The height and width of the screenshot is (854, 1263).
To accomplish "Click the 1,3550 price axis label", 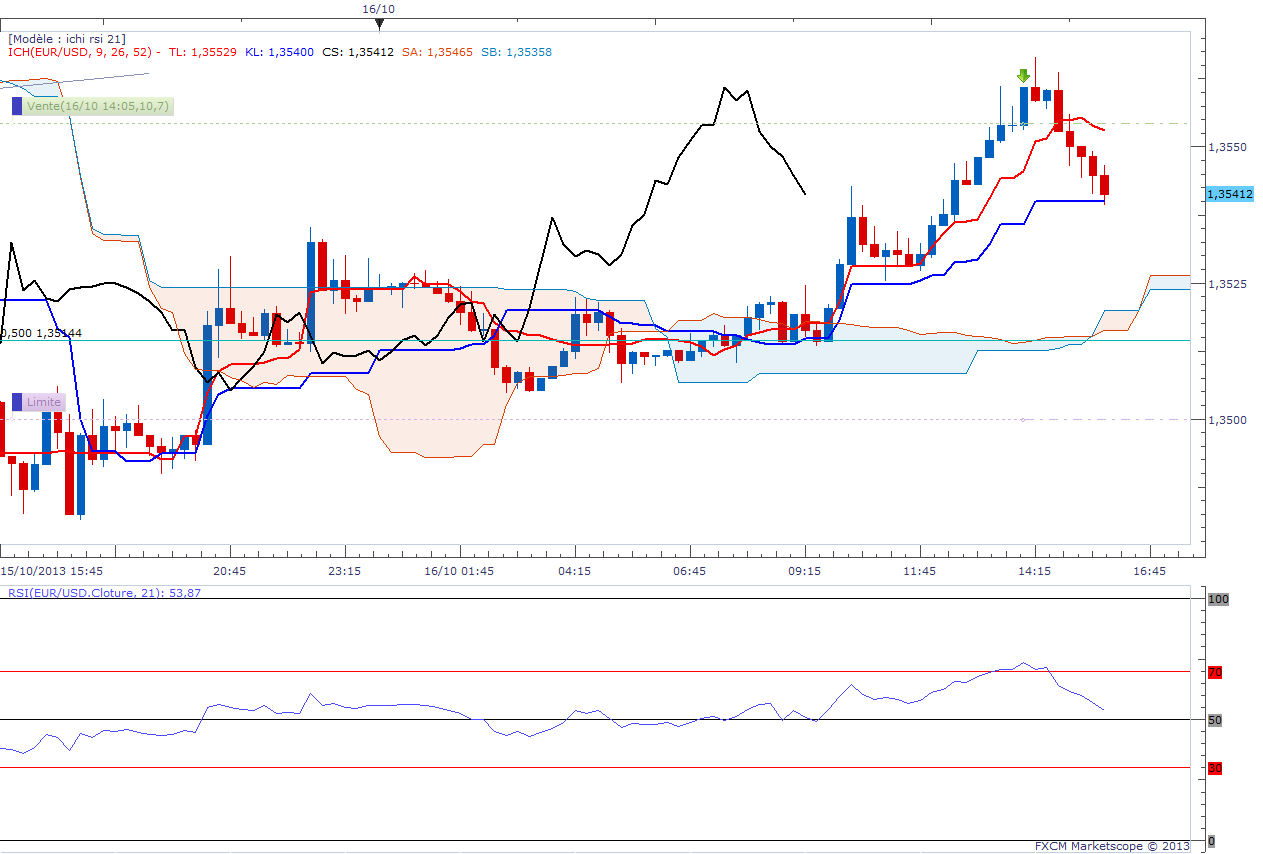I will (1227, 147).
